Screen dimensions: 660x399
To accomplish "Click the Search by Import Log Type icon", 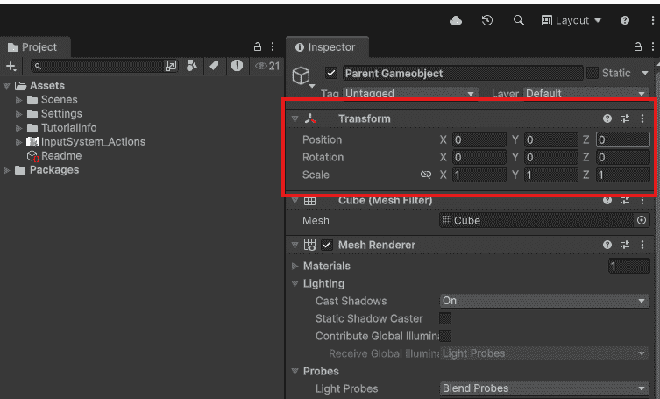I will tap(237, 66).
